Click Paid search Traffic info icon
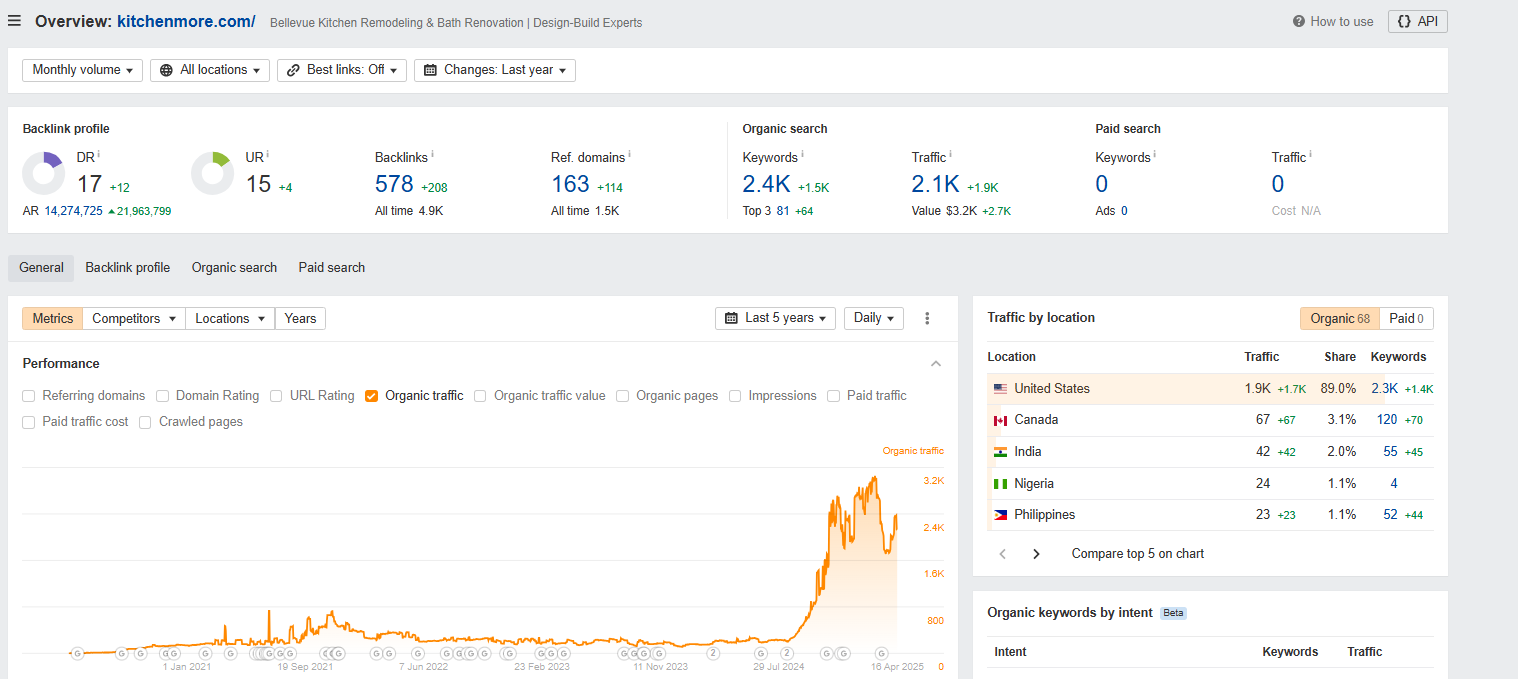 1311,154
